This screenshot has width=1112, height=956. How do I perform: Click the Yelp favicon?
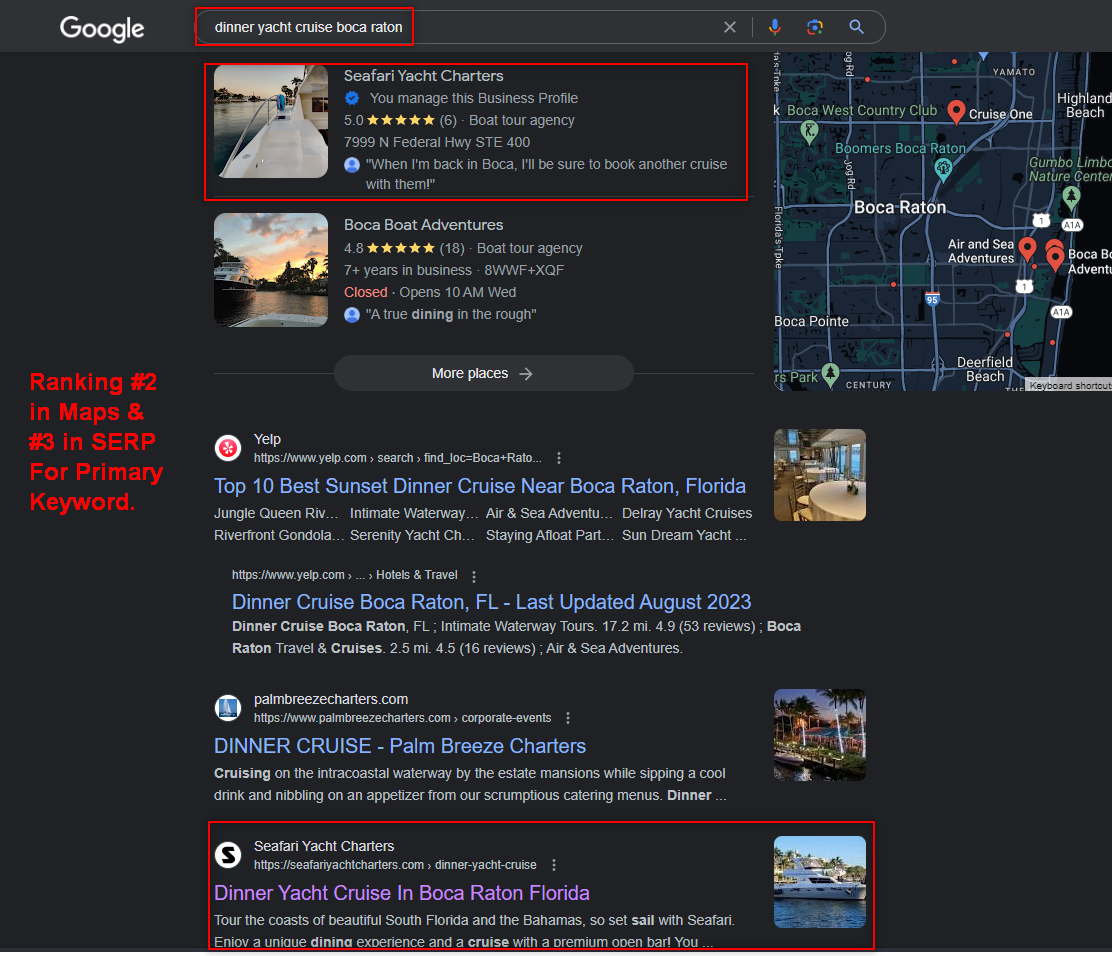pyautogui.click(x=228, y=448)
